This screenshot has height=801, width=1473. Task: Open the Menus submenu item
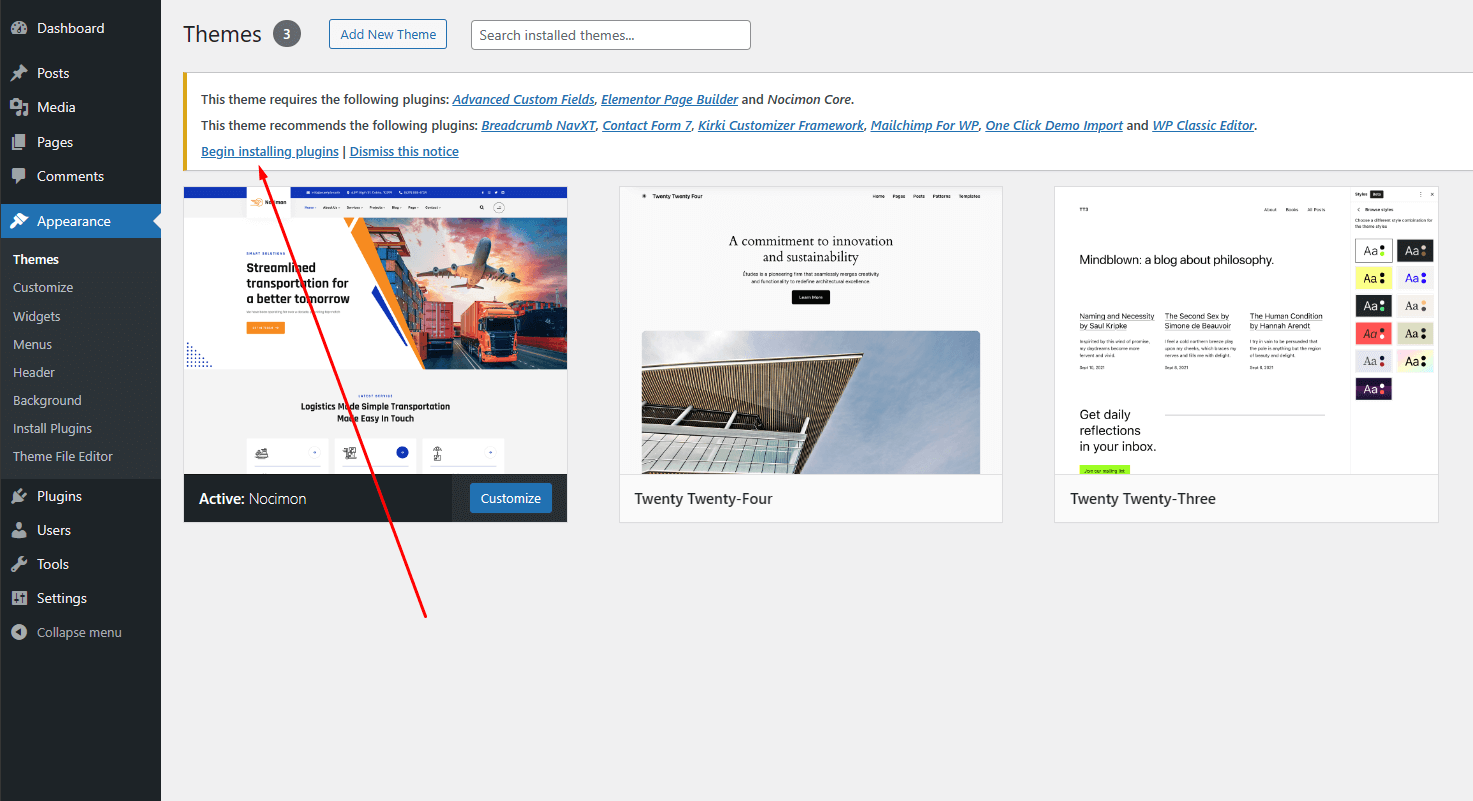click(33, 344)
